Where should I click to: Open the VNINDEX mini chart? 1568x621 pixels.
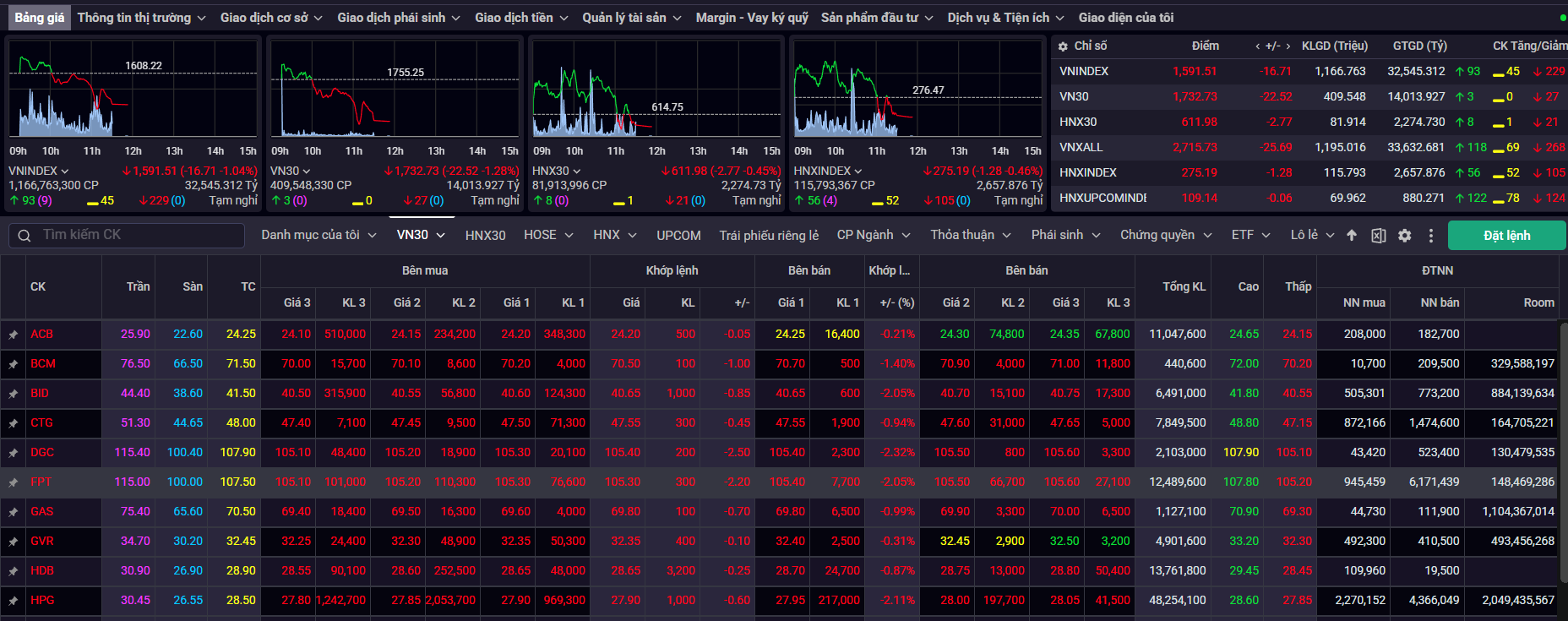pyautogui.click(x=133, y=89)
